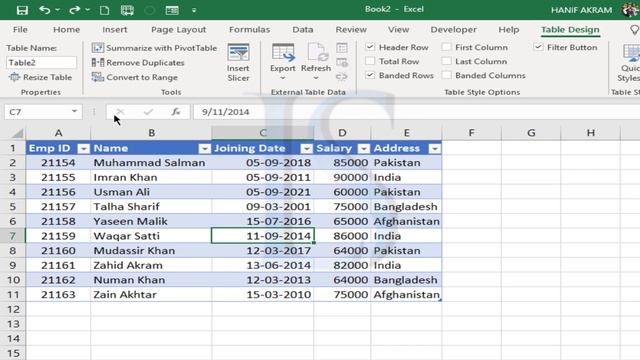Viewport: 640px width, 360px height.
Task: Select the cell with Numan Khan
Action: click(151, 280)
